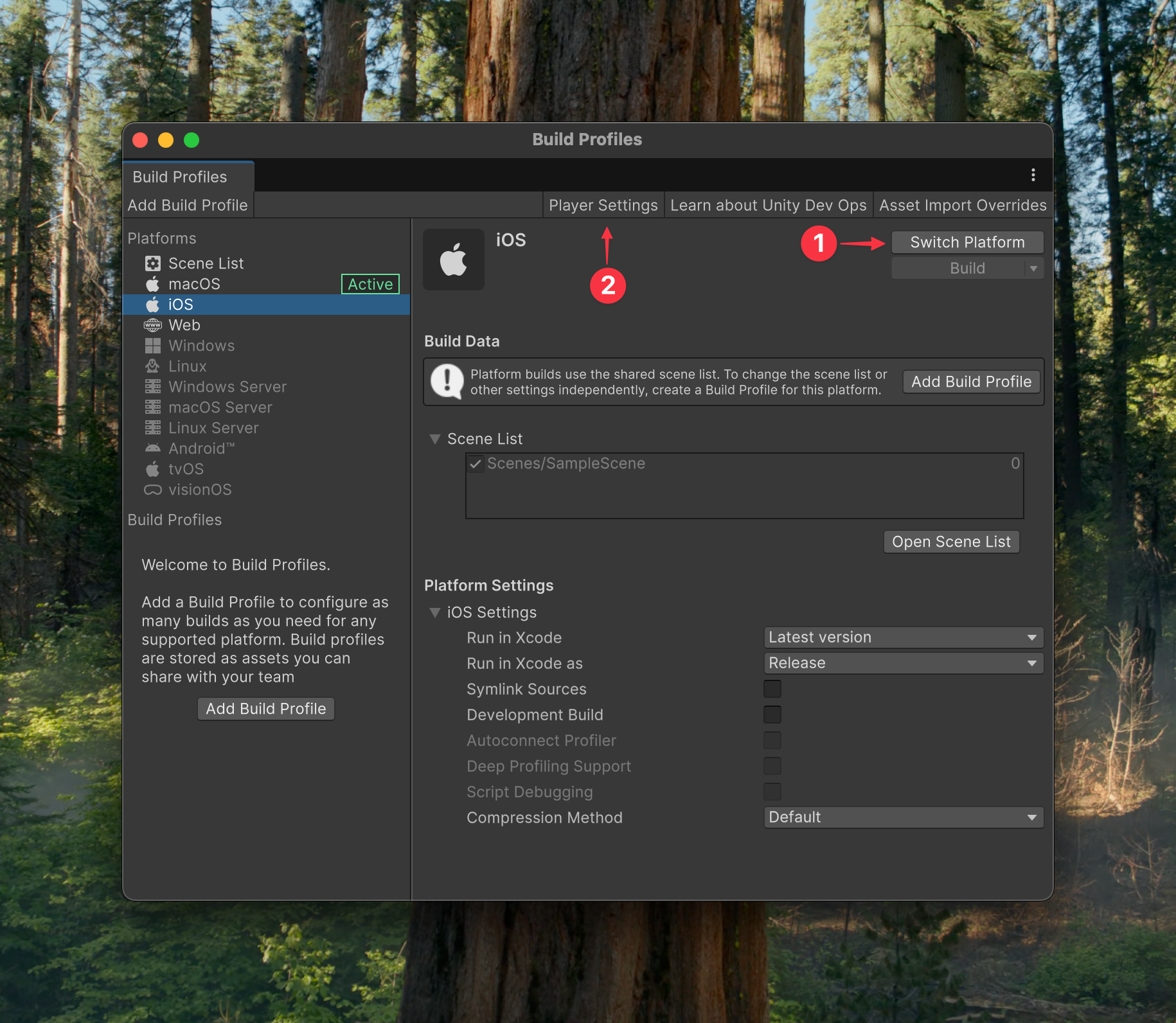Open Asset Import Overrides
The height and width of the screenshot is (1023, 1176).
[x=963, y=205]
